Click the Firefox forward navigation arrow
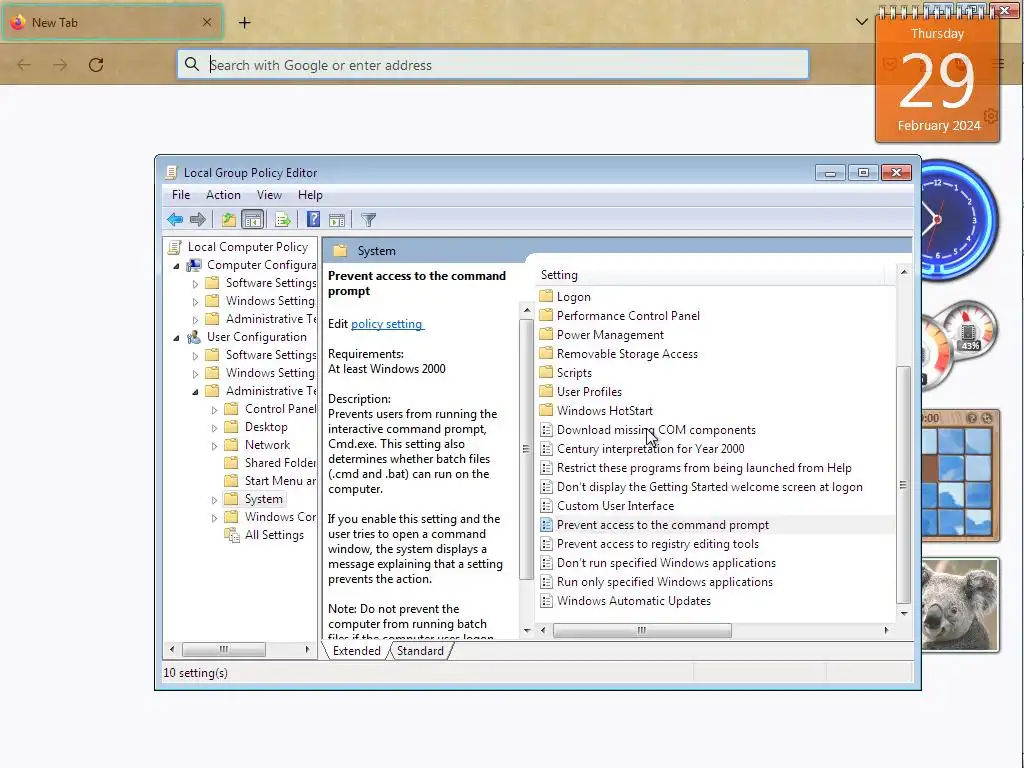1024x768 pixels. click(60, 65)
